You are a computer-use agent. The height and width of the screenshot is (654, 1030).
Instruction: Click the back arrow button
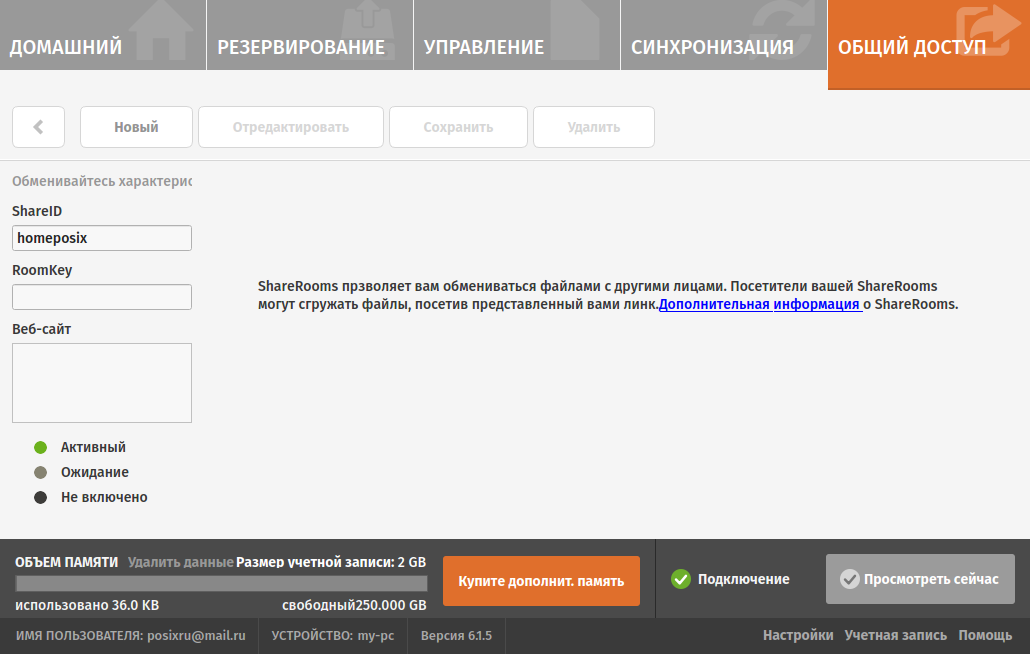pos(38,127)
